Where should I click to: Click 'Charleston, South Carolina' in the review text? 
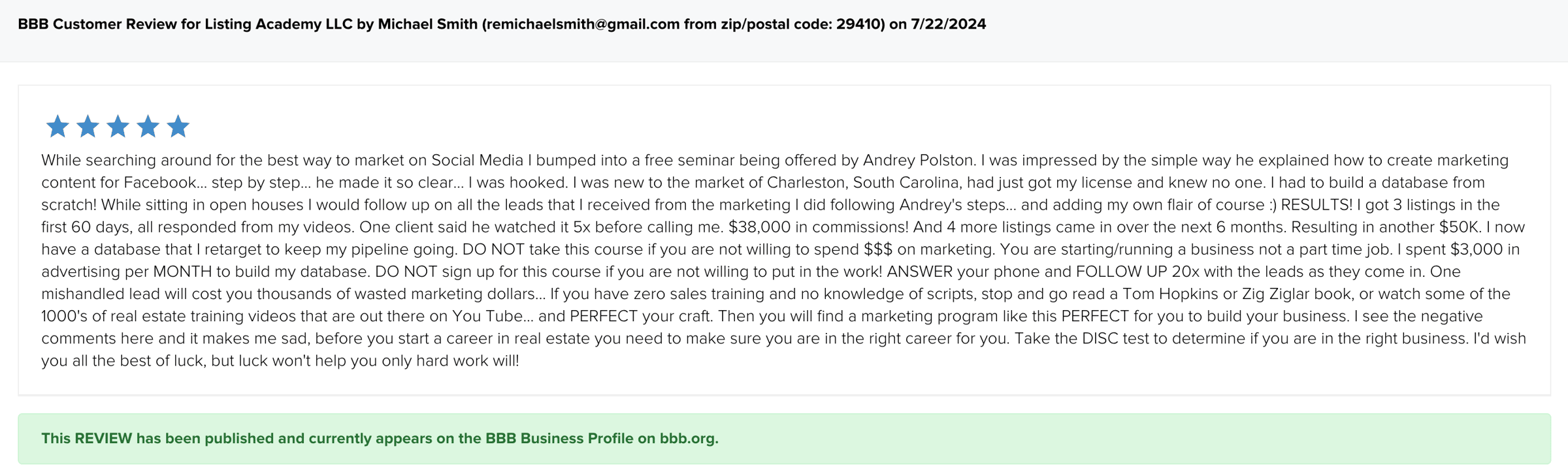[861, 183]
